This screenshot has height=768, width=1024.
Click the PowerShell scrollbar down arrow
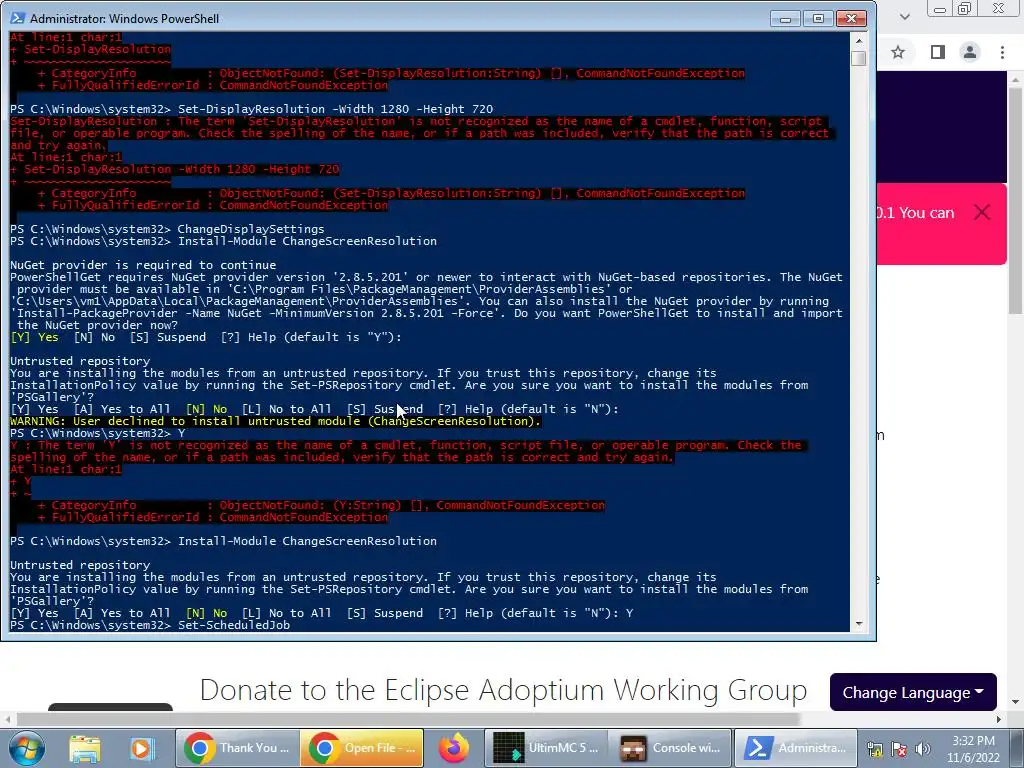pos(859,624)
